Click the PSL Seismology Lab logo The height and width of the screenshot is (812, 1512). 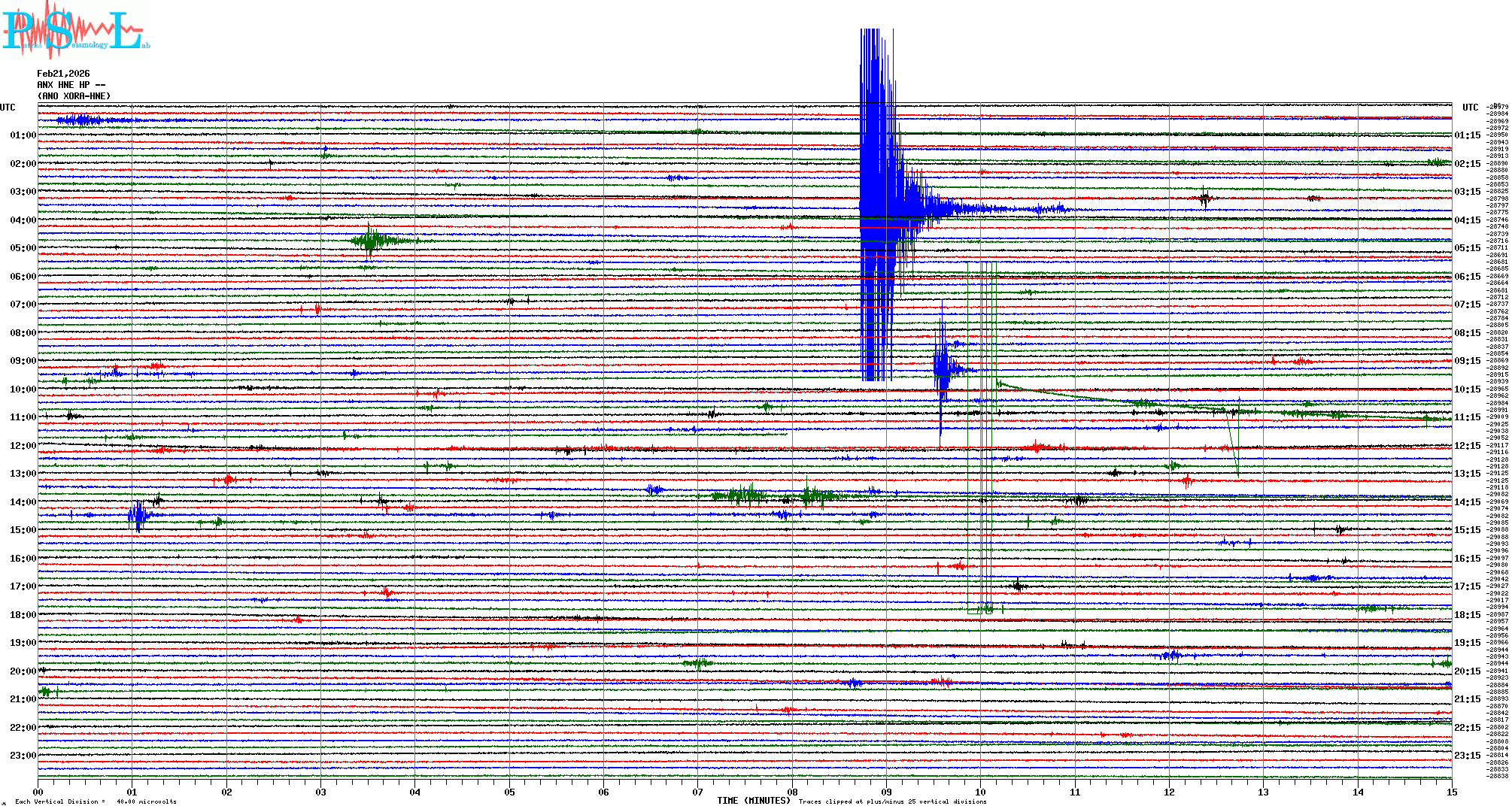tap(75, 30)
